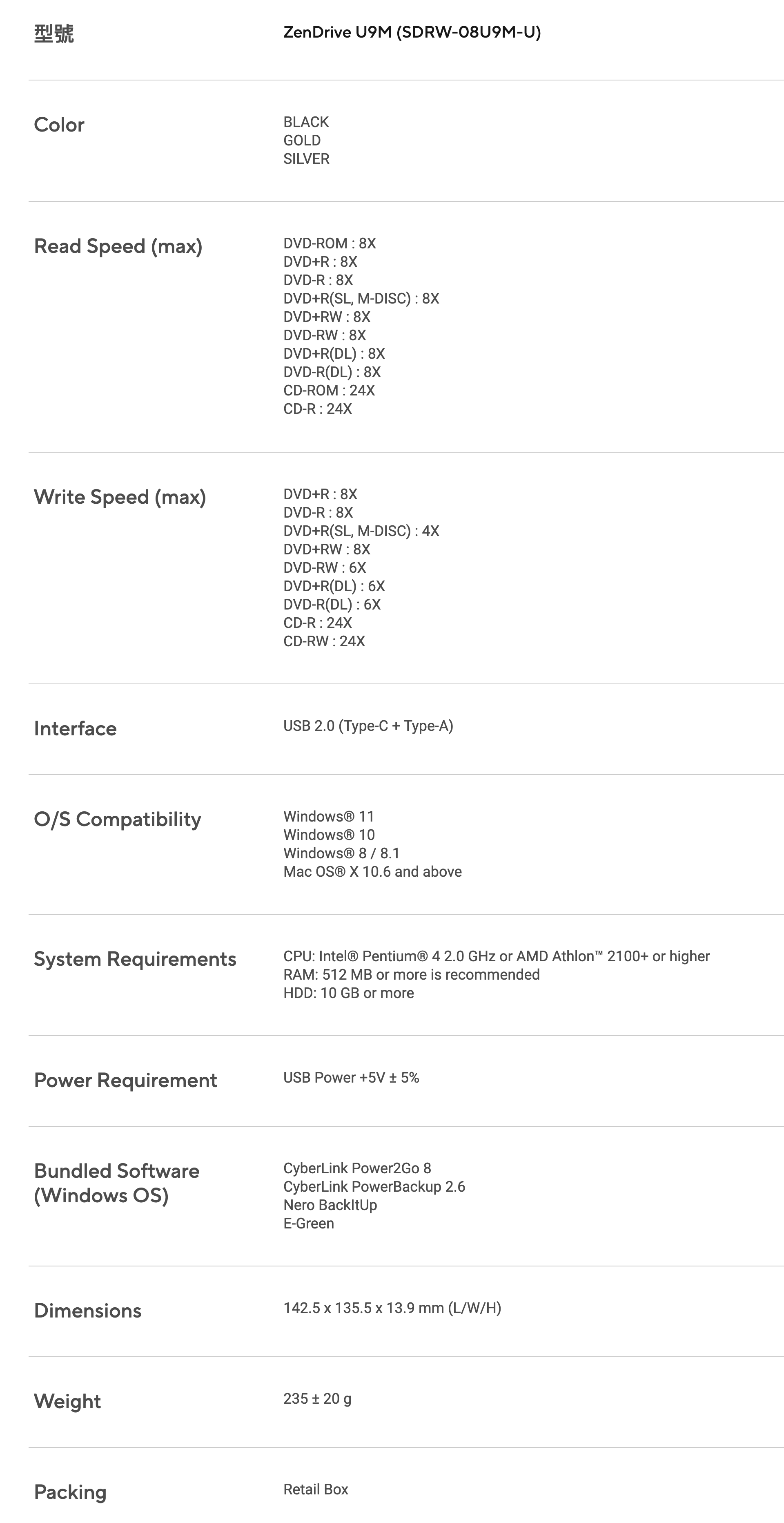The width and height of the screenshot is (784, 1523).
Task: Click the DVD+R(SL, M-DISC) : 4X write line
Action: (361, 531)
